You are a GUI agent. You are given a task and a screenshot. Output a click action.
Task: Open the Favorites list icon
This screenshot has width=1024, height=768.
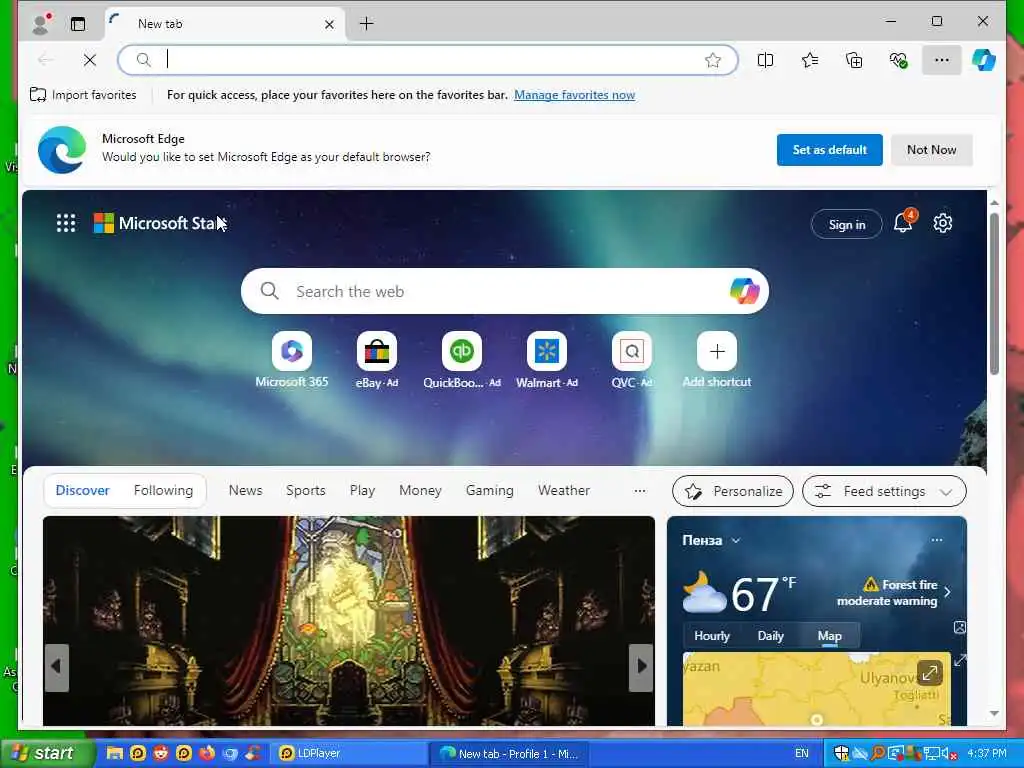click(810, 60)
